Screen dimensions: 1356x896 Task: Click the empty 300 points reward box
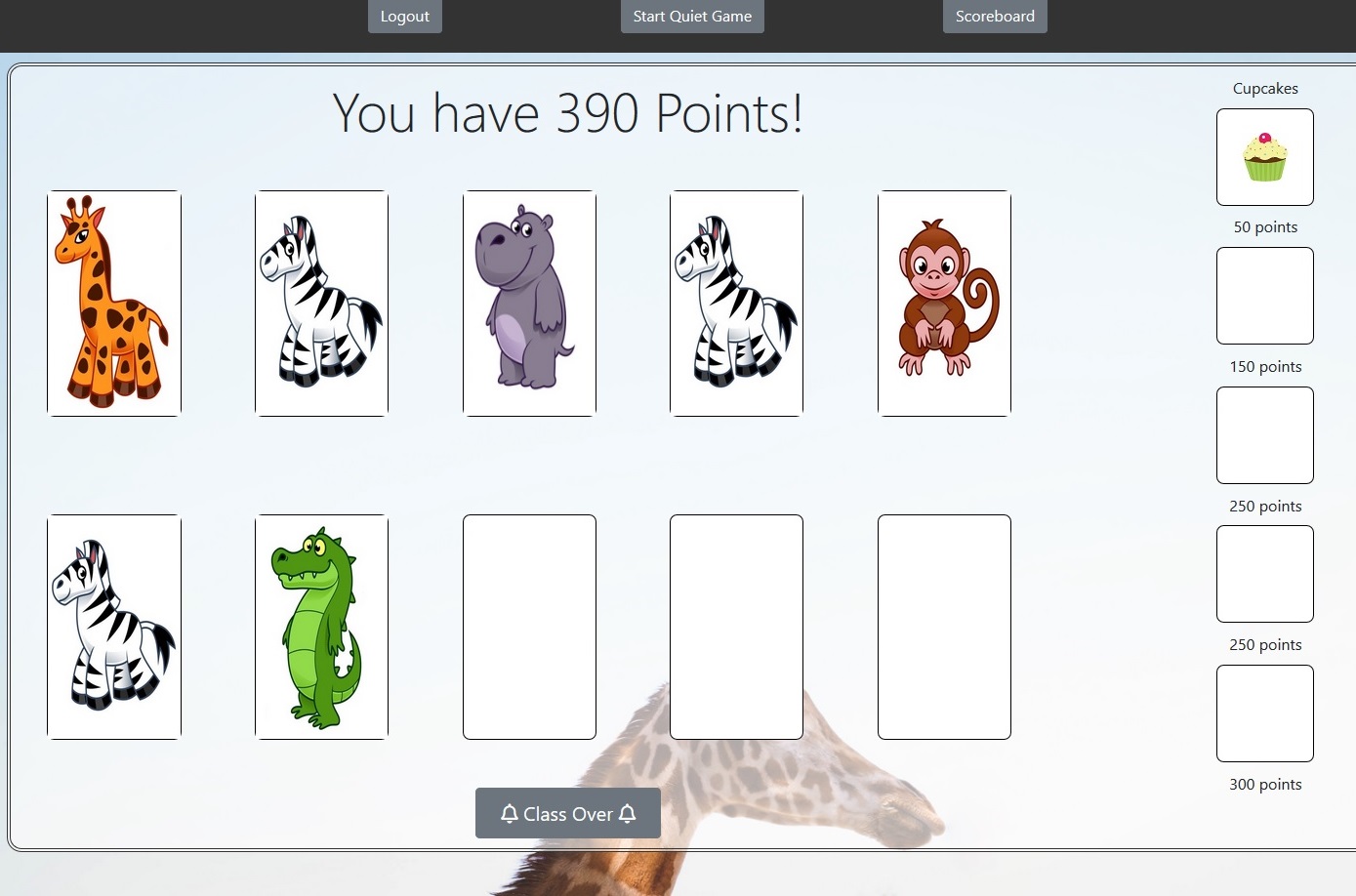pos(1265,713)
